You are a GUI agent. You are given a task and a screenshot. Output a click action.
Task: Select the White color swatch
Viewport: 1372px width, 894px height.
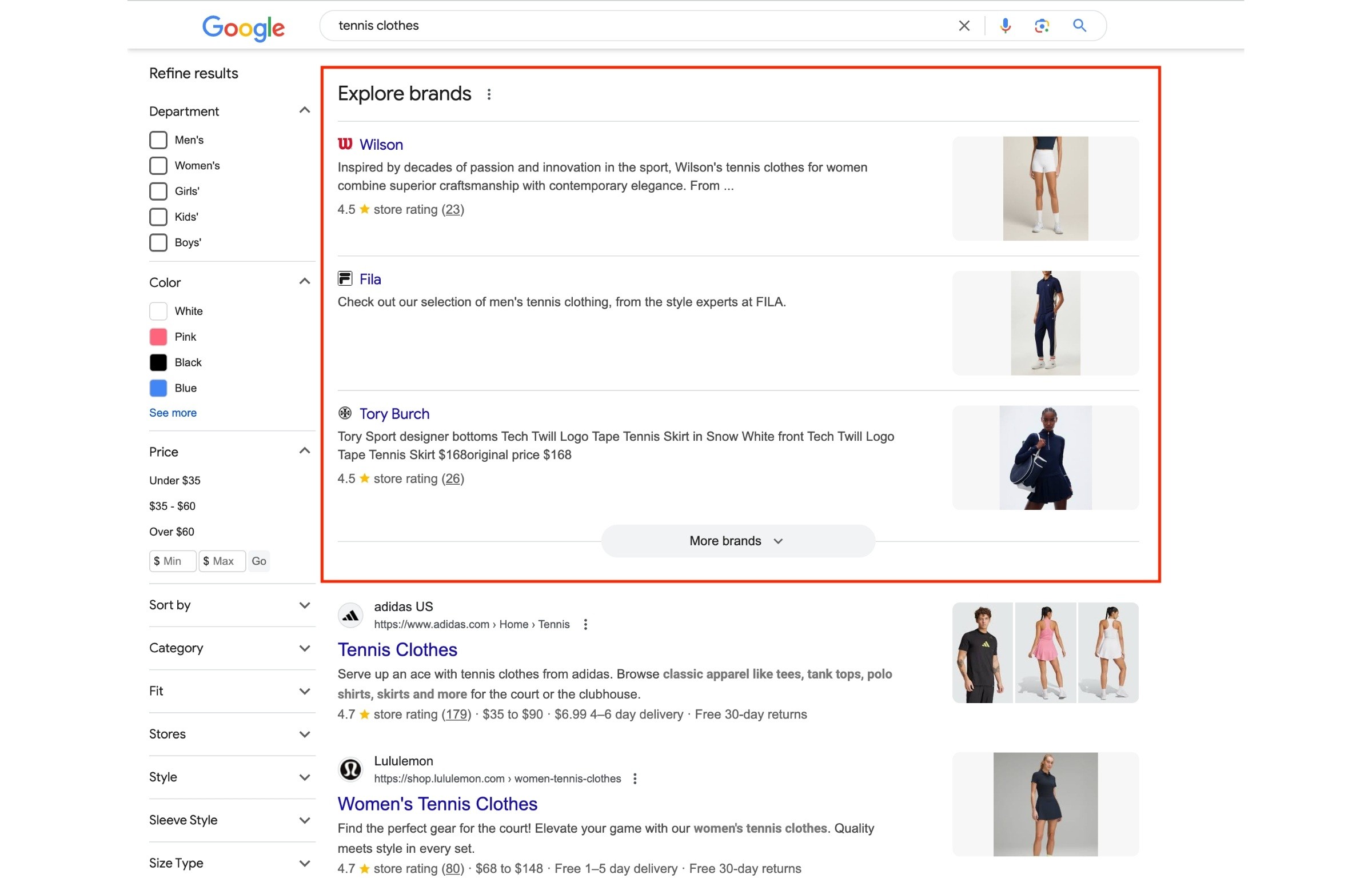coord(158,312)
